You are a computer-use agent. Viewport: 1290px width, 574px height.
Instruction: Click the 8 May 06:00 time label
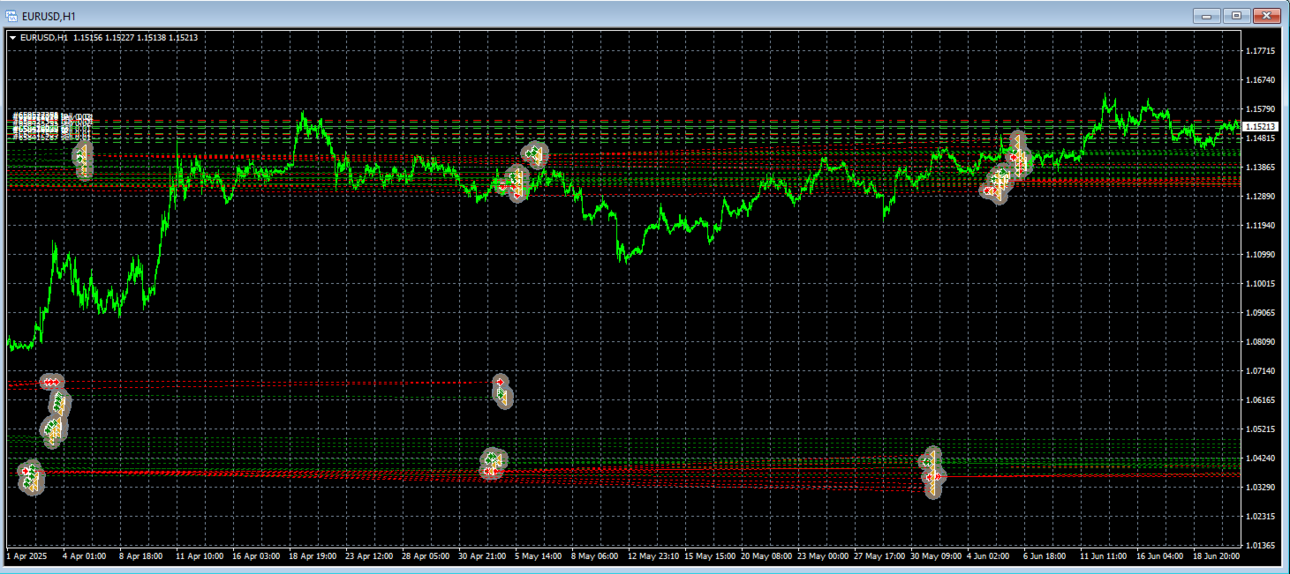point(595,555)
